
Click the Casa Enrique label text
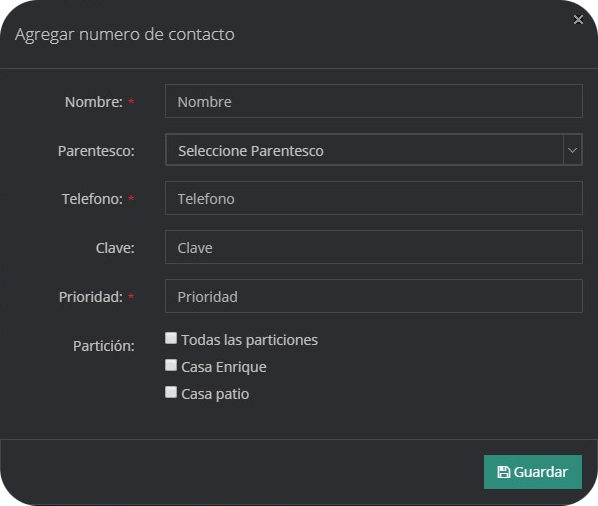tap(224, 367)
